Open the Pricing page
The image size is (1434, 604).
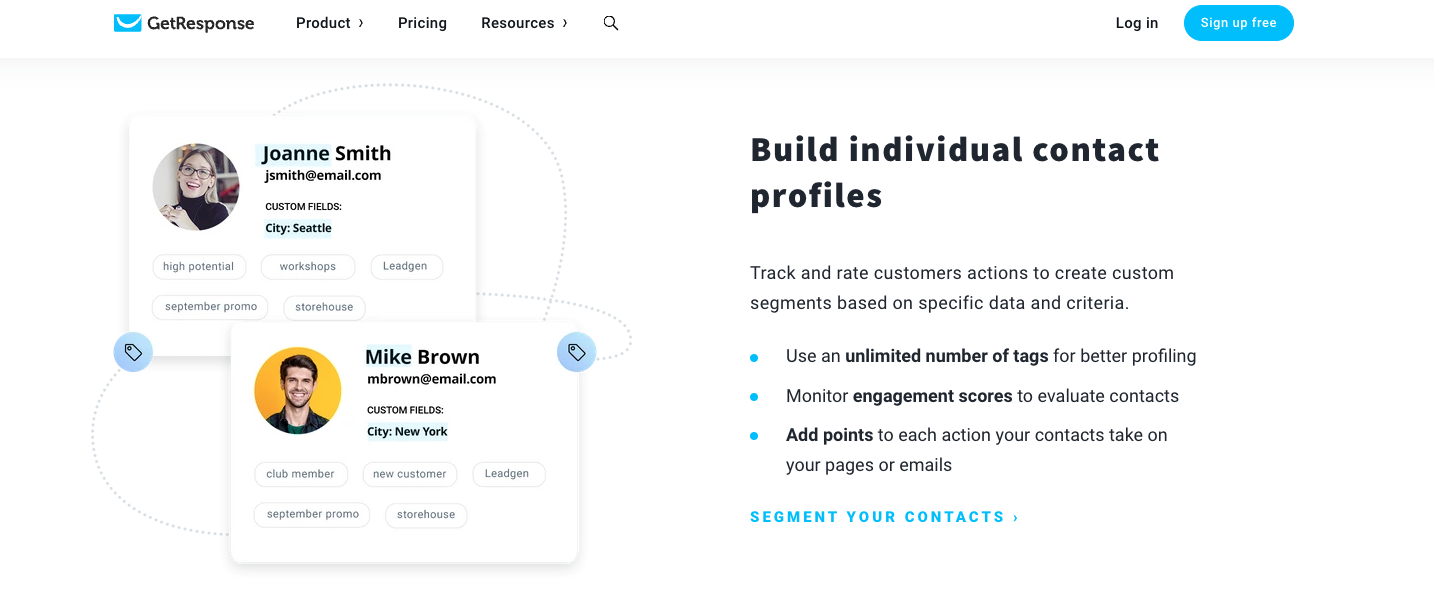point(422,23)
